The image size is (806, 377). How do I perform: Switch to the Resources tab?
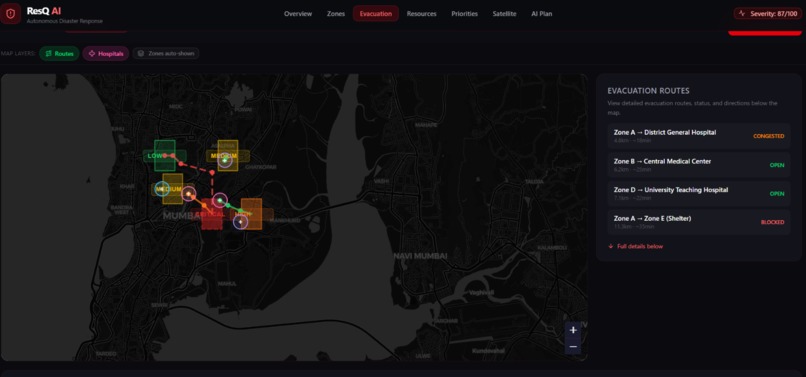[x=422, y=14]
